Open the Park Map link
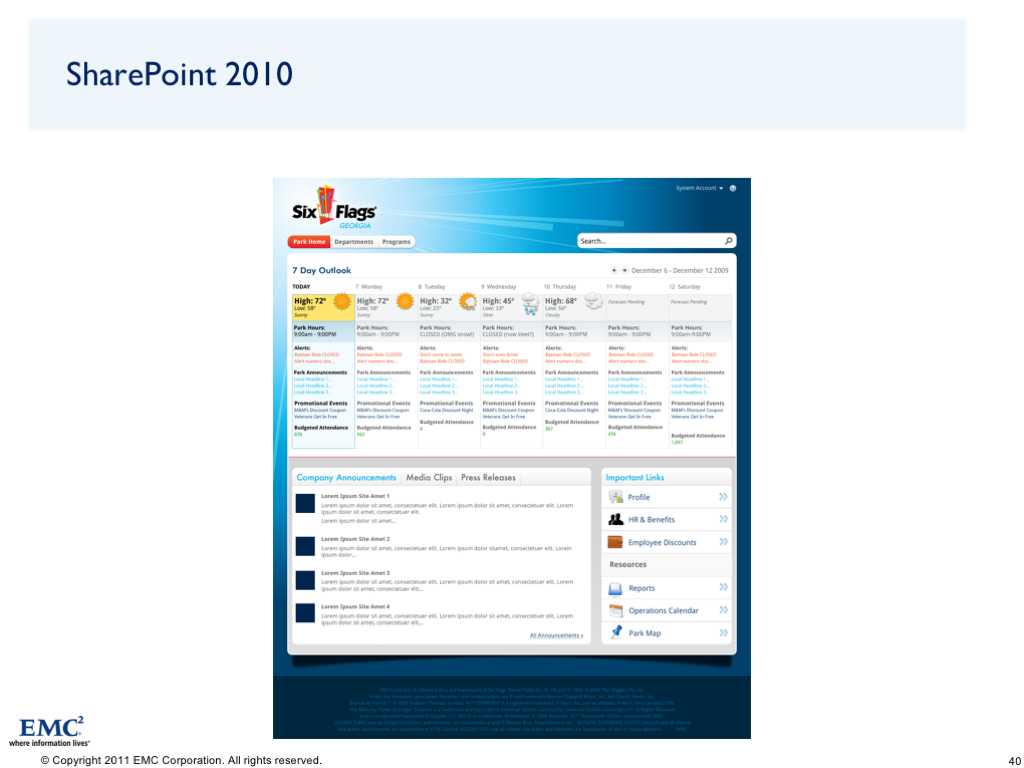Image resolution: width=1024 pixels, height=768 pixels. [x=645, y=633]
